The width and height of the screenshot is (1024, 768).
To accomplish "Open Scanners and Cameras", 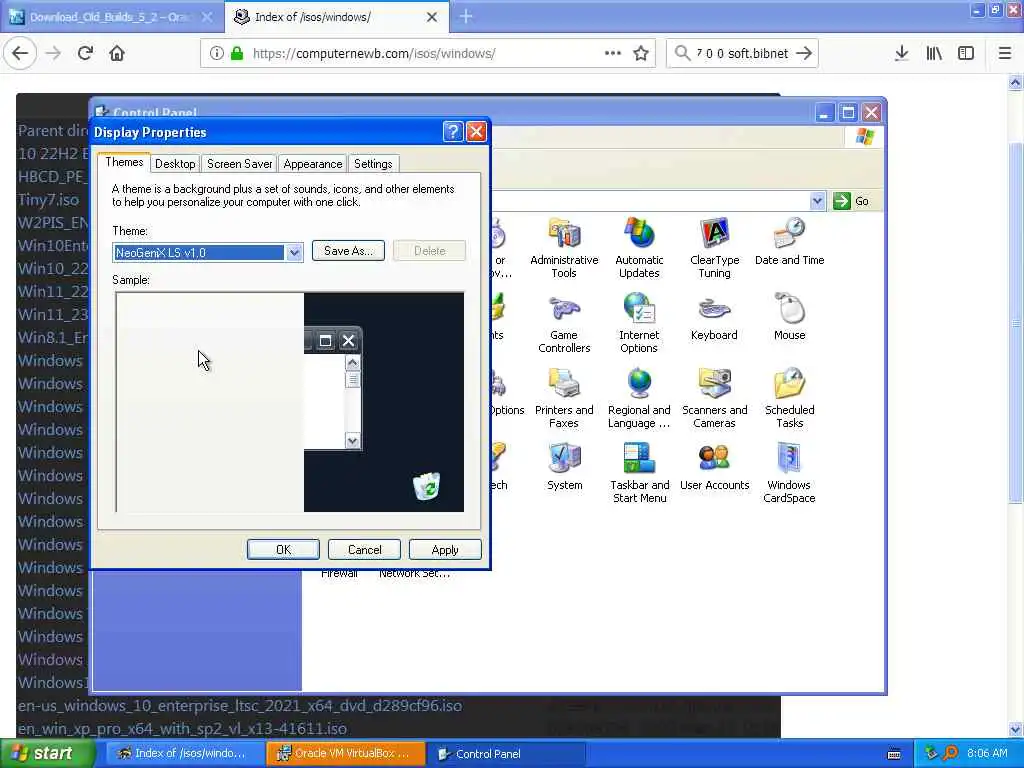I will 714,398.
